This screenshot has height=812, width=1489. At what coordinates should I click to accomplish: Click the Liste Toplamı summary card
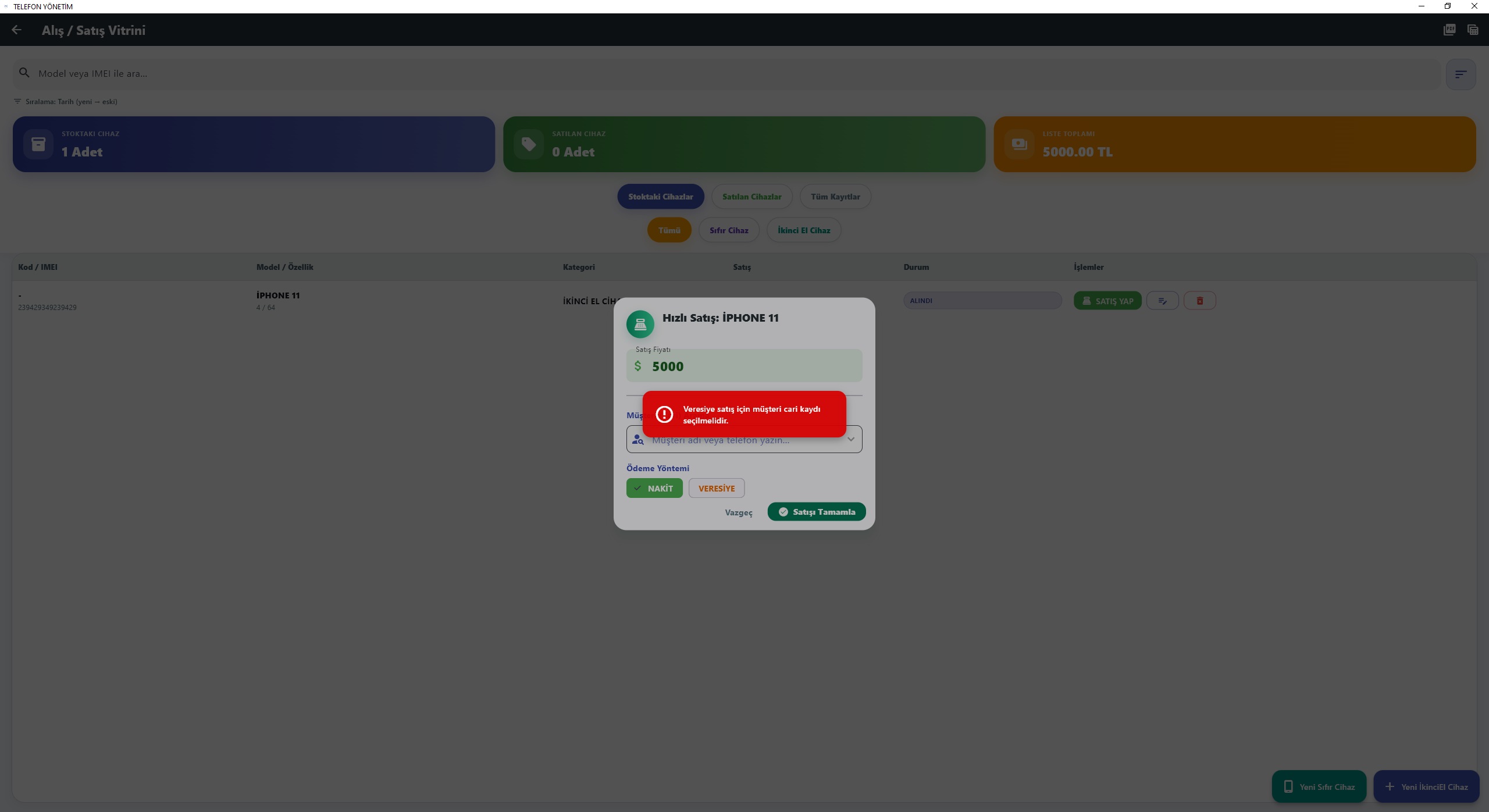pos(1234,144)
